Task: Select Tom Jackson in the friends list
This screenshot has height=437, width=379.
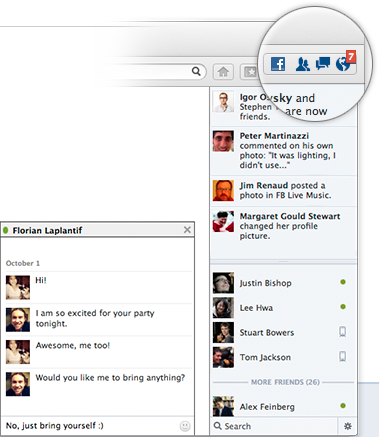Action: [x=283, y=357]
